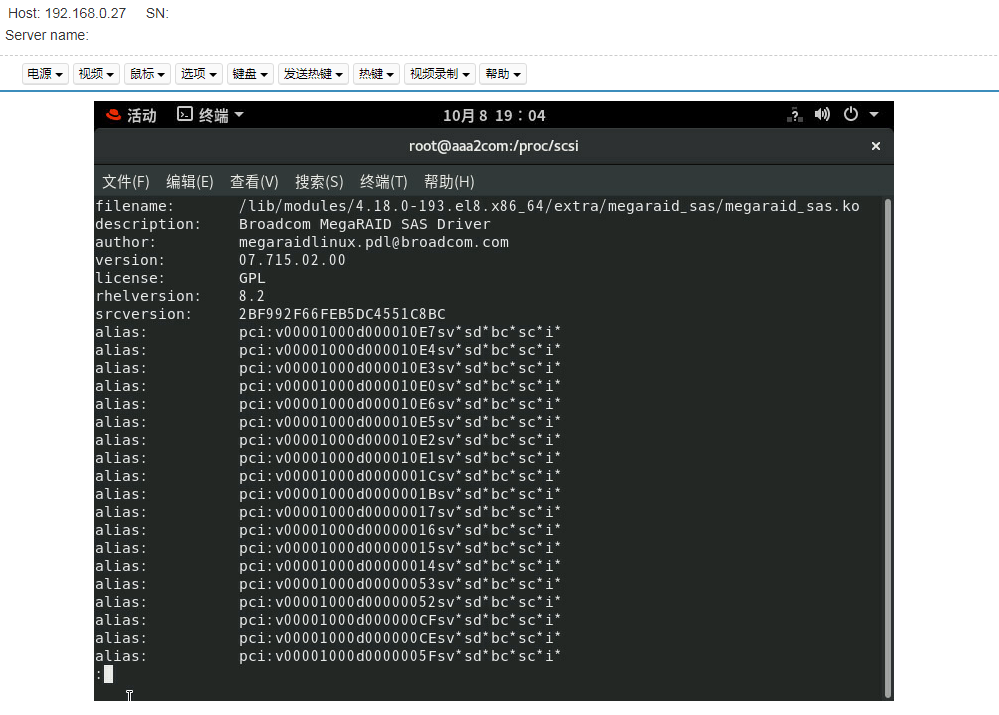
Task: Click srcversion 2BF992F66FEB5DC4551C8BC
Action: [x=342, y=314]
